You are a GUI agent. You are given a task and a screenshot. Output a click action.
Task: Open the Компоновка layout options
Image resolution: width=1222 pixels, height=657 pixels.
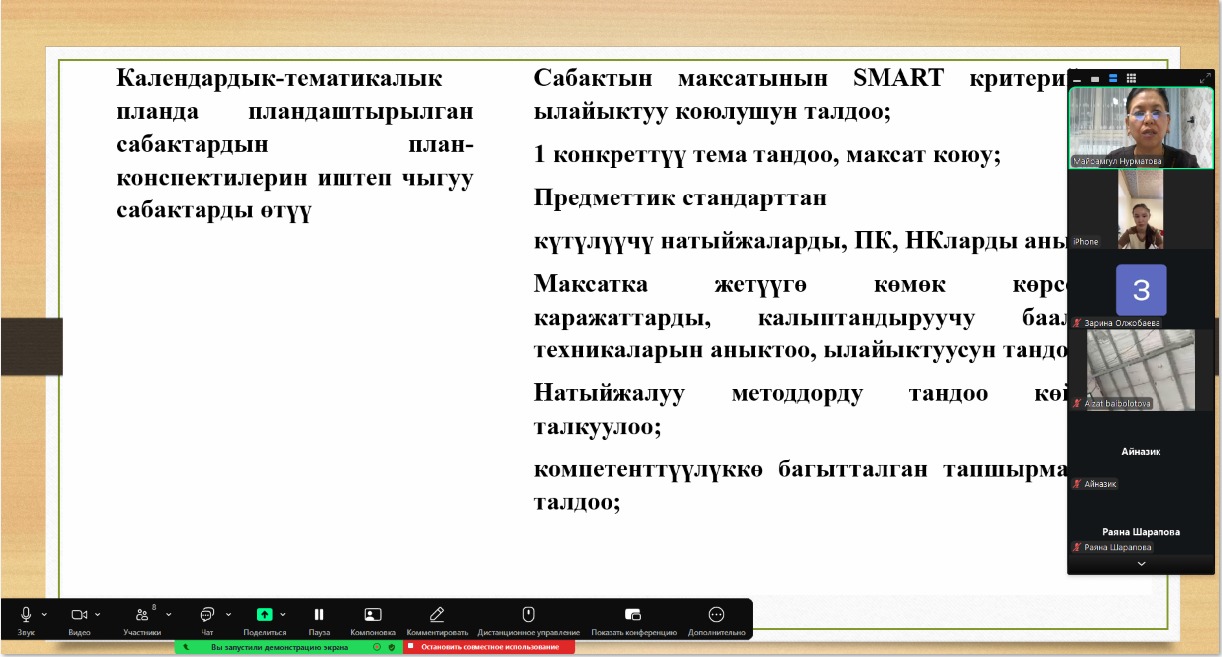(372, 615)
